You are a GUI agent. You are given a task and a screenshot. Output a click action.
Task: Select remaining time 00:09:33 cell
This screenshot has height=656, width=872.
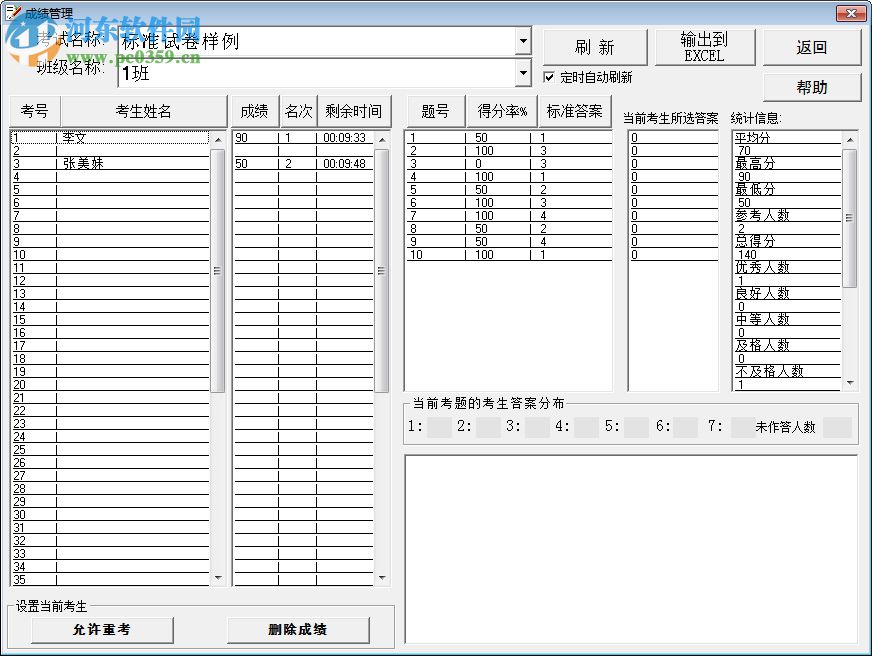point(344,137)
